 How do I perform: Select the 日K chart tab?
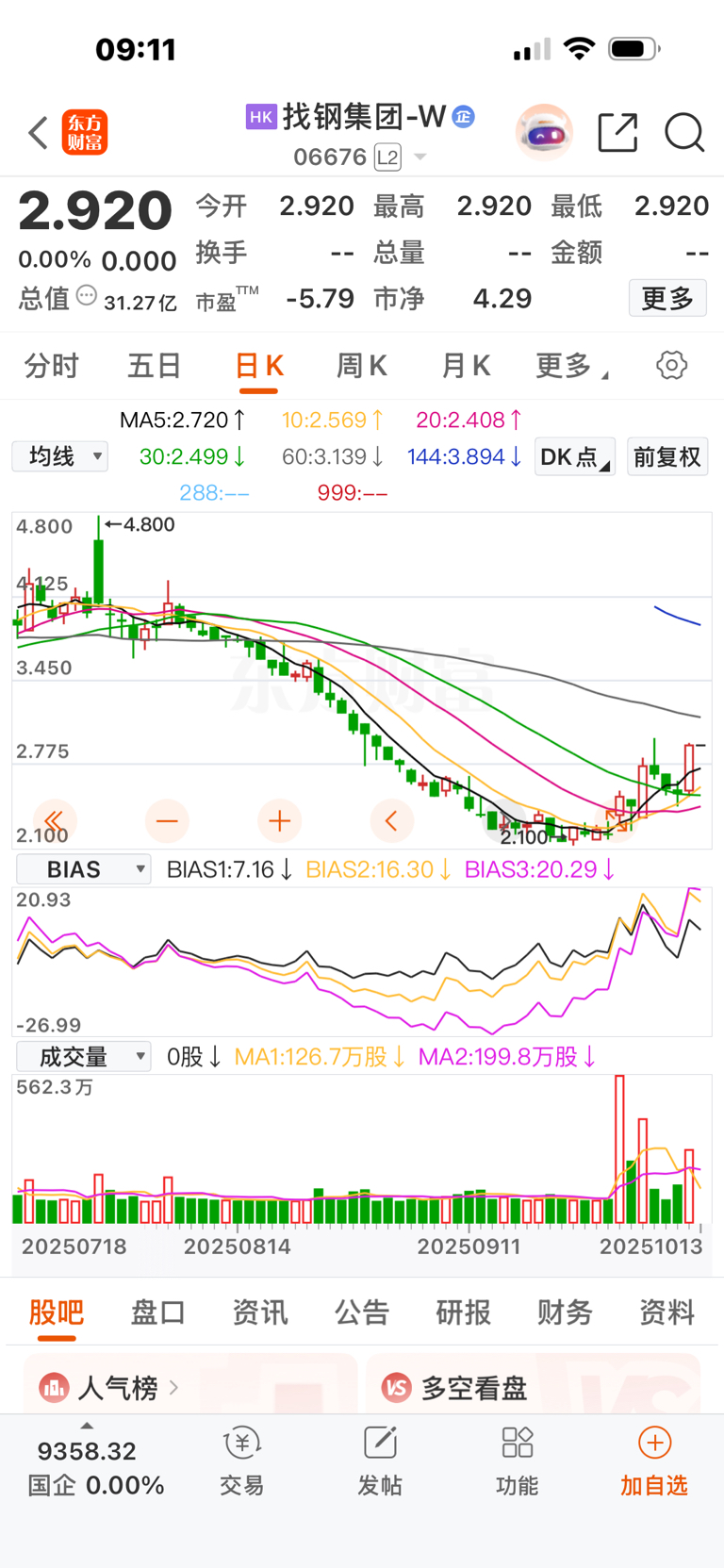coord(258,366)
